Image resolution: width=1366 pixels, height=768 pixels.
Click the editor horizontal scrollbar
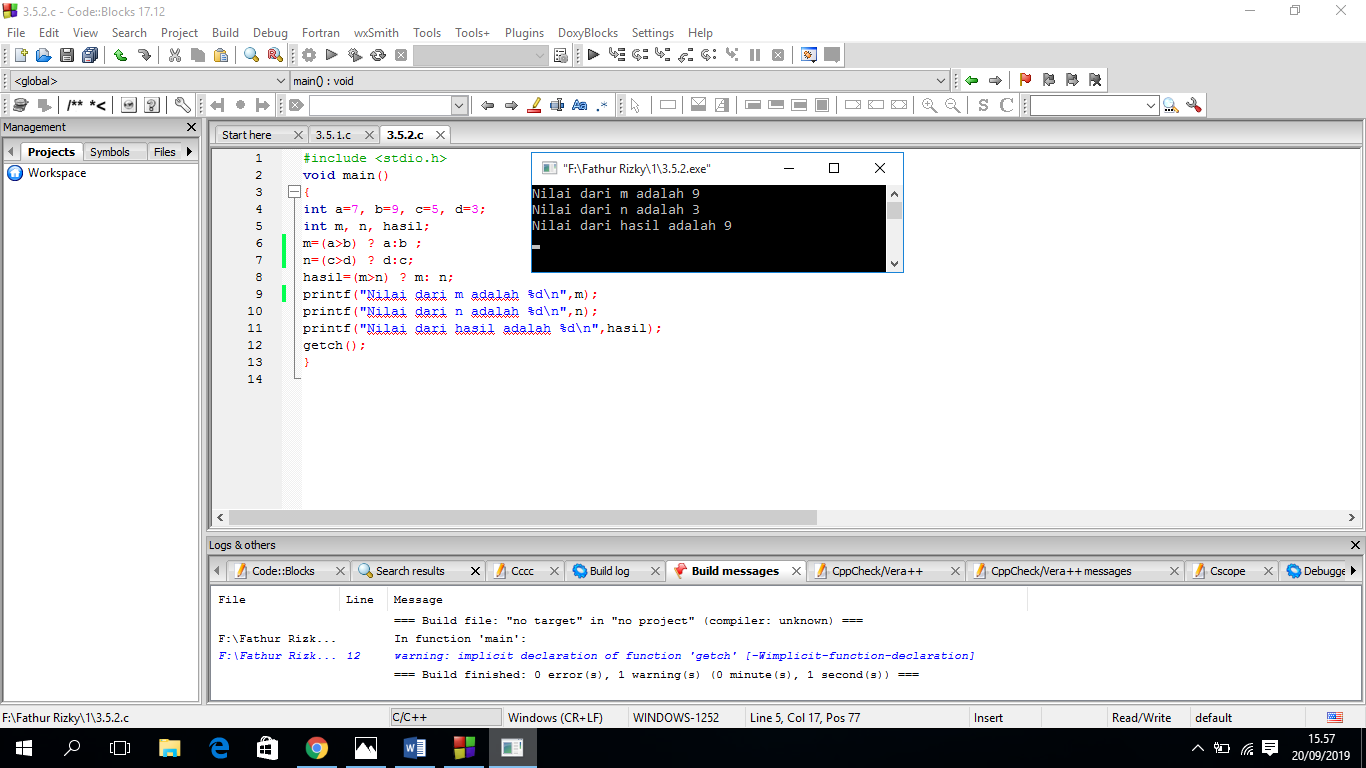coord(522,518)
